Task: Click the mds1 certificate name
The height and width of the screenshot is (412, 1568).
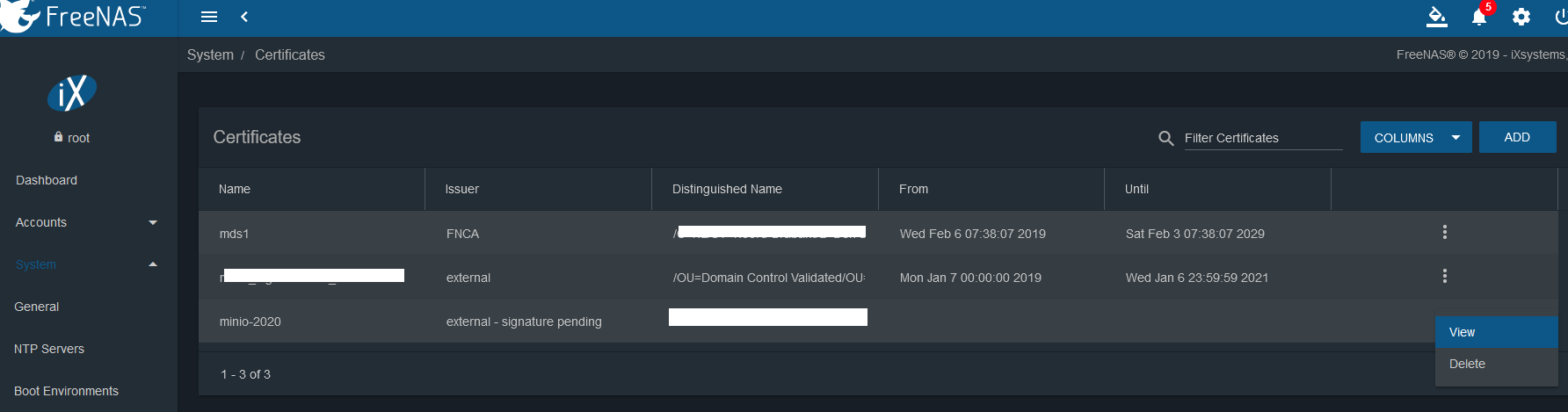Action: (235, 234)
